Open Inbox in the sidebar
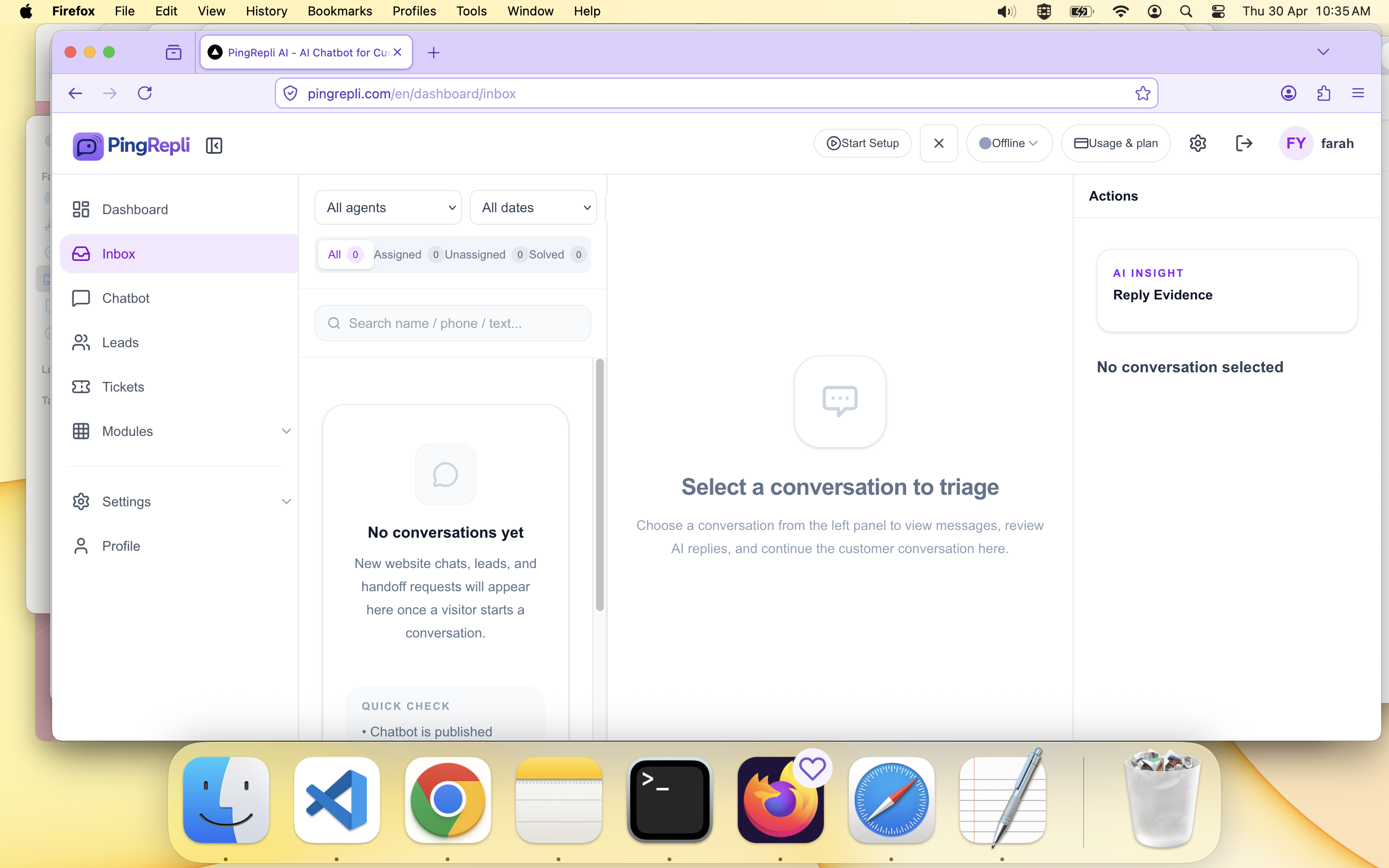 pos(179,254)
